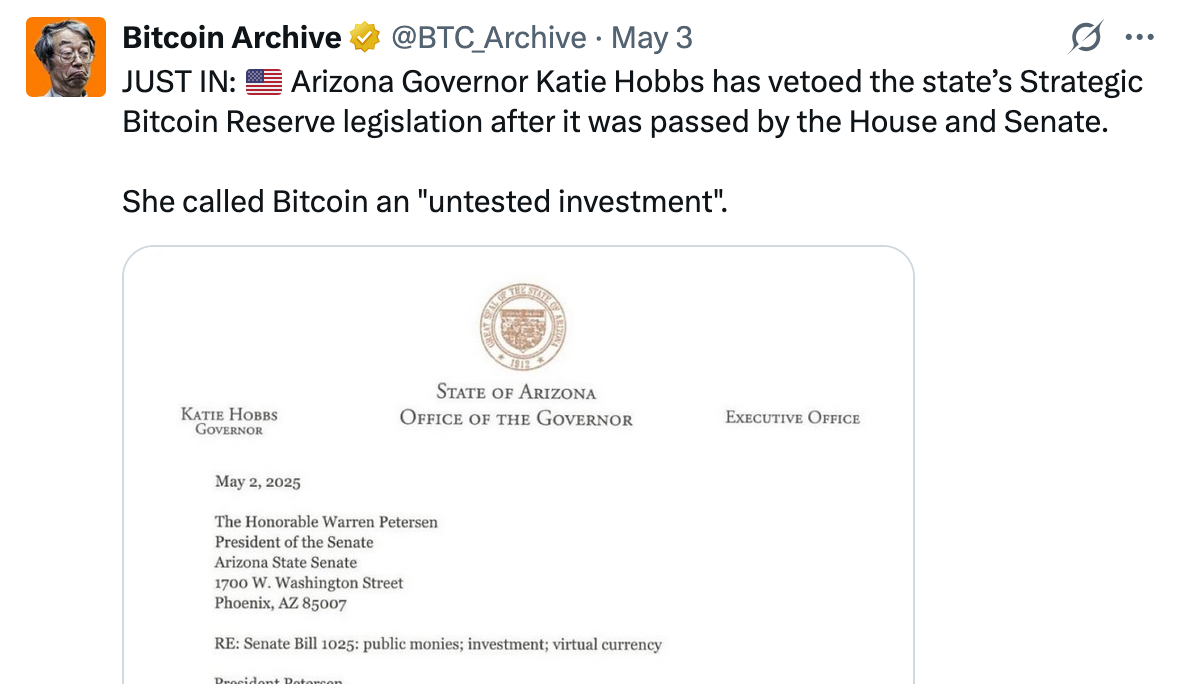Click the Office of the Governor line
This screenshot has height=684, width=1186.
[x=516, y=418]
